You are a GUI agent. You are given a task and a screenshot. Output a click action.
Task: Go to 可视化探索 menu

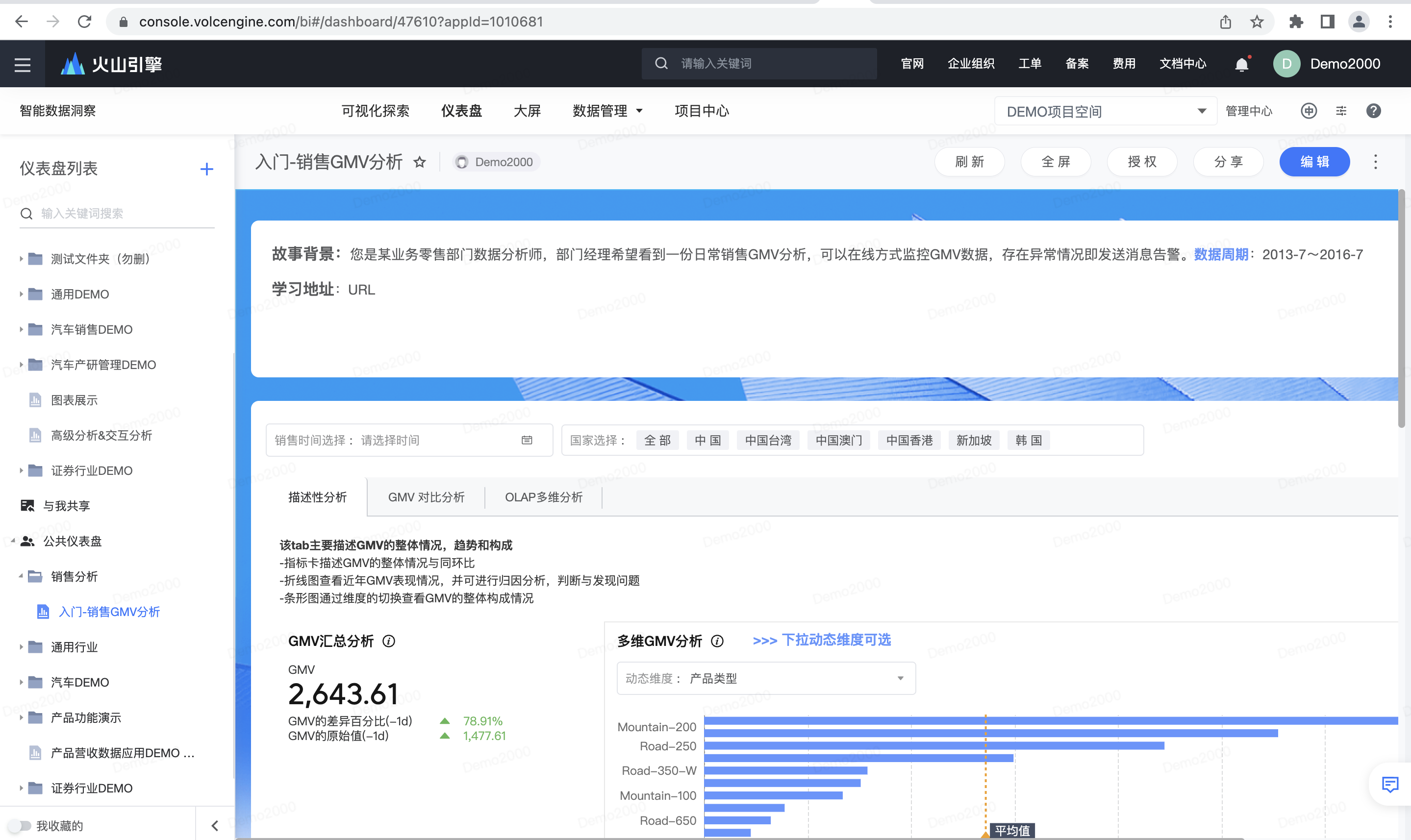(375, 111)
